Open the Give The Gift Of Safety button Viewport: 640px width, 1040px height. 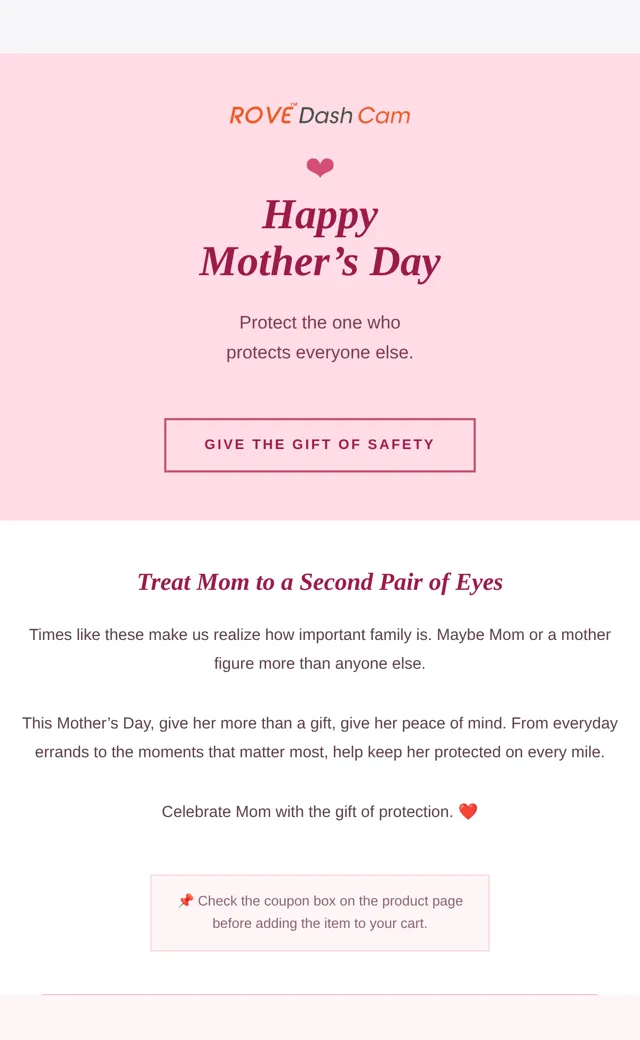[320, 445]
